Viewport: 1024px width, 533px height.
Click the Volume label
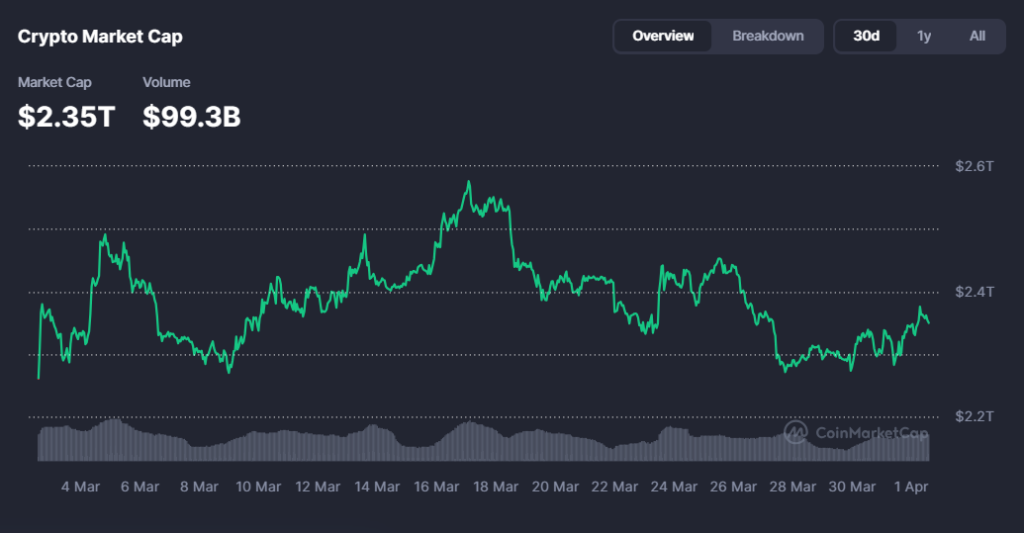click(166, 82)
